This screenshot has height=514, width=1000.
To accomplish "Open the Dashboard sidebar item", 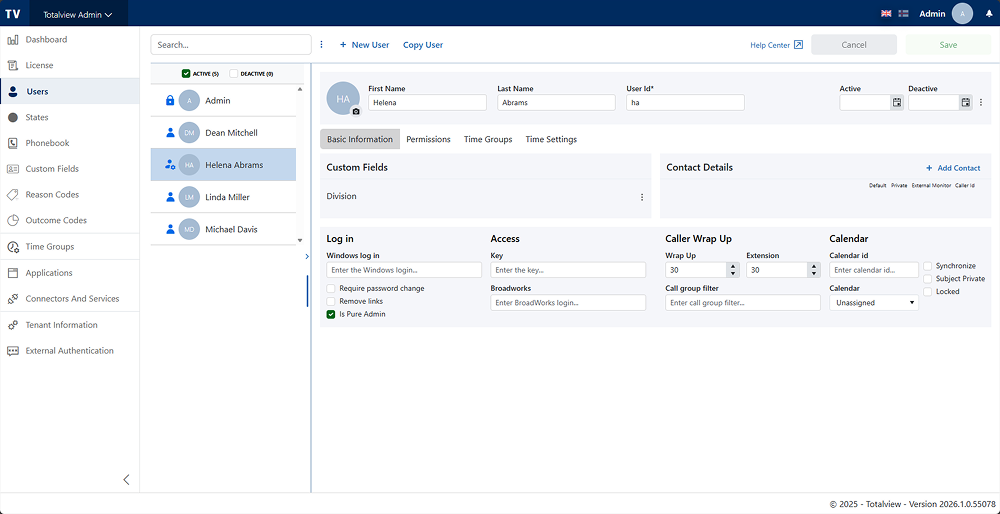I will coord(70,40).
